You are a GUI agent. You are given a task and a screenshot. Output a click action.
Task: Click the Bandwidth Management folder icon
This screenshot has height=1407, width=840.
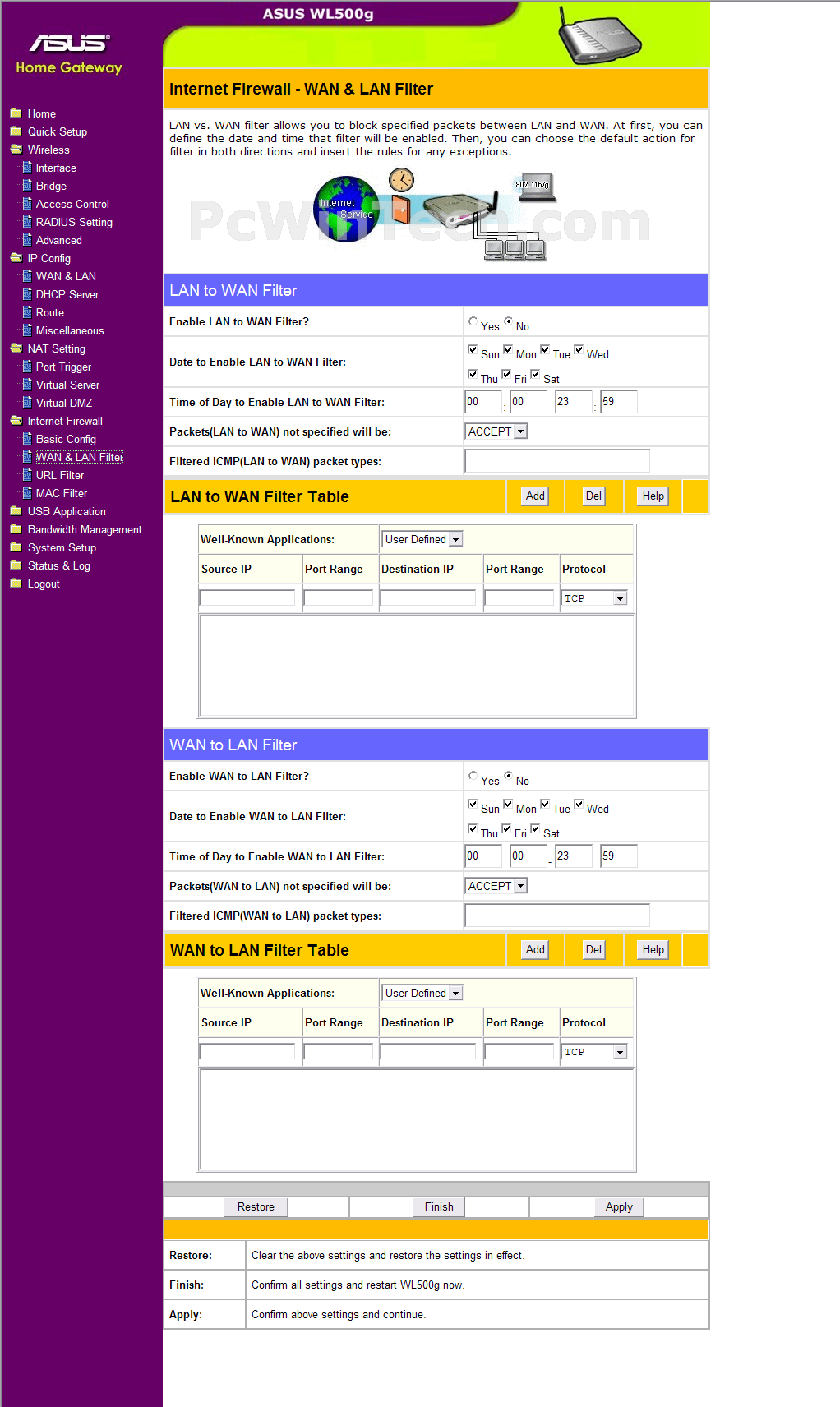click(x=16, y=529)
